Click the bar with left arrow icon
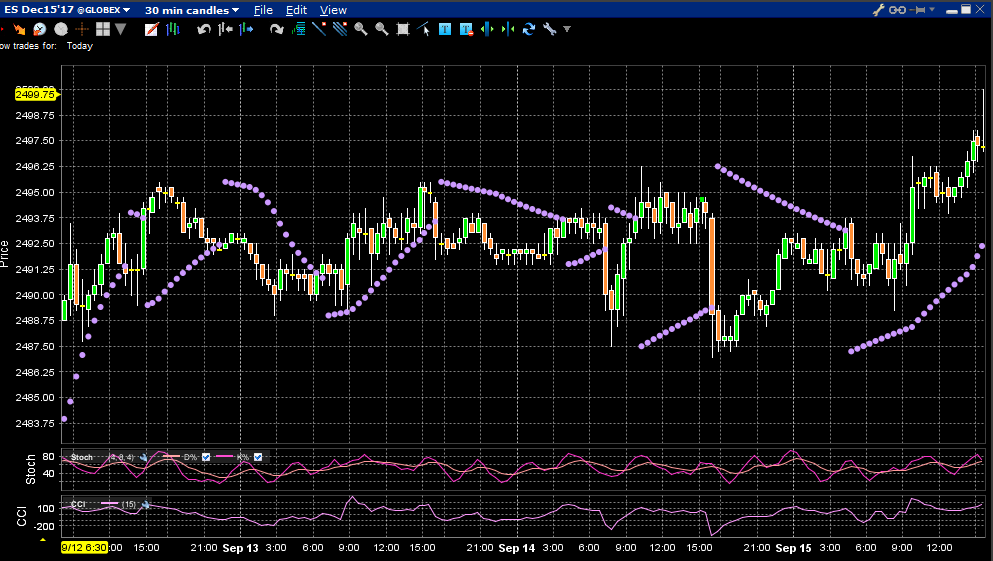This screenshot has width=993, height=561. pos(225,29)
